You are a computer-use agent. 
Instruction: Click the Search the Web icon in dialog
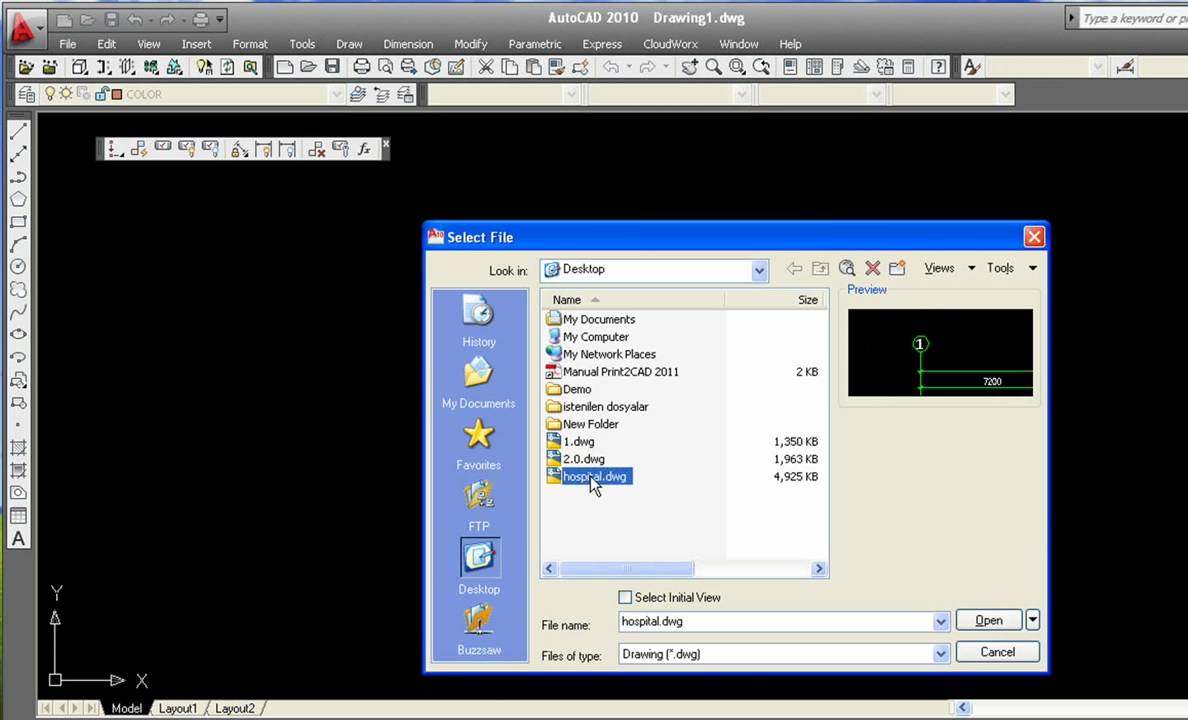[x=846, y=268]
